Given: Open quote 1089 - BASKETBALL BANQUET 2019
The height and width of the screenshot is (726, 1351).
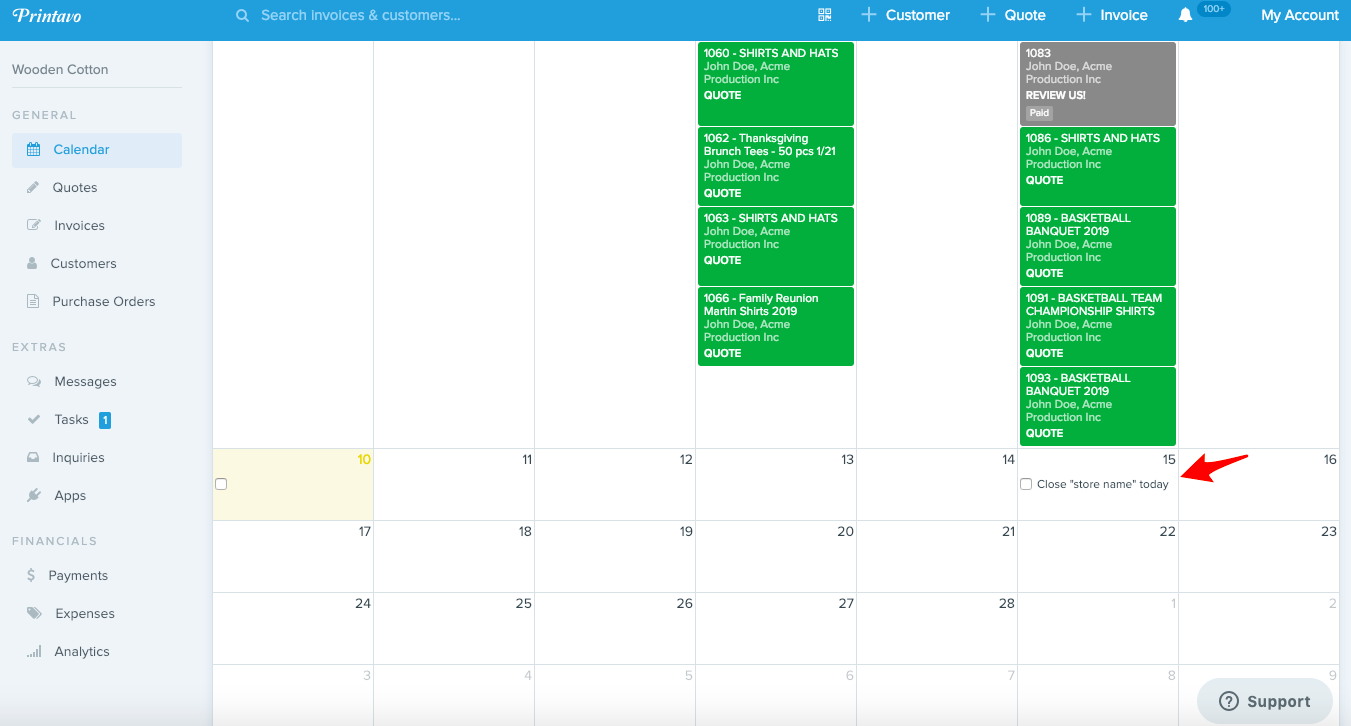Looking at the screenshot, I should [x=1098, y=246].
